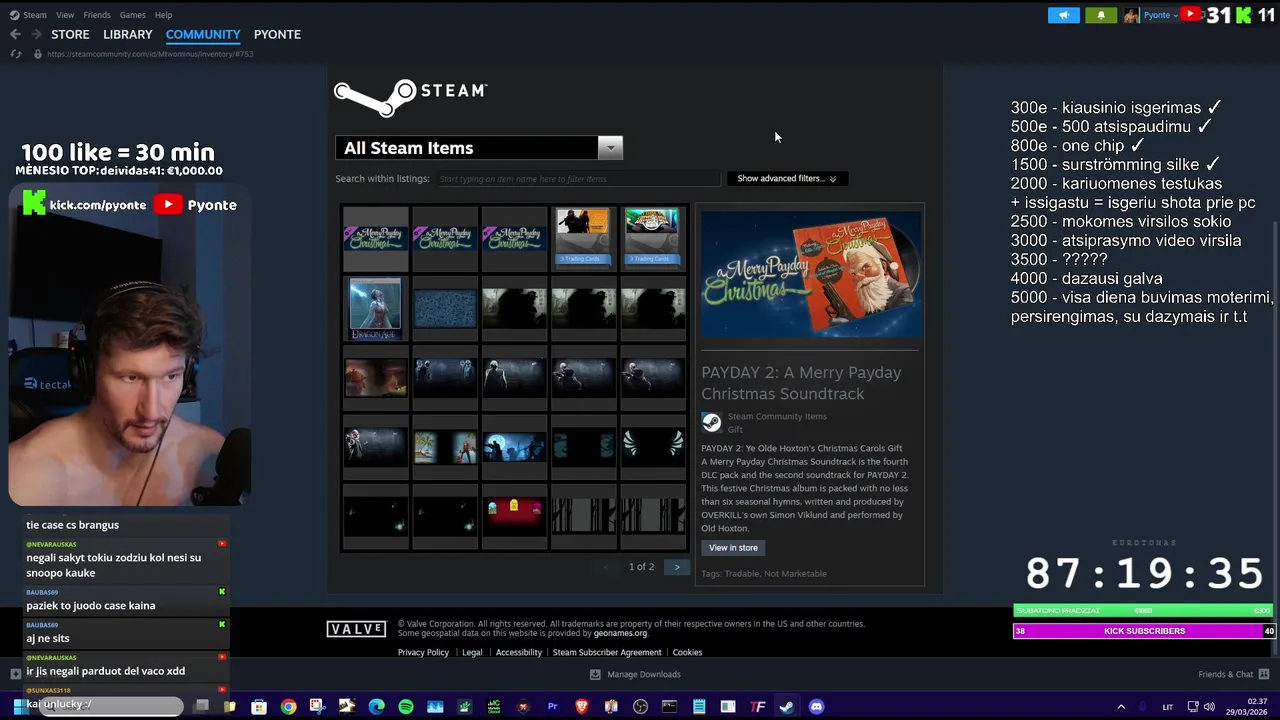Screen dimensions: 1280x720
Task: Reload the Steam community page
Action: (15, 54)
